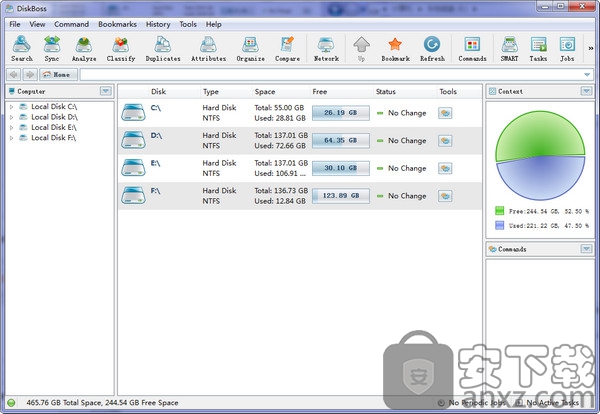600x414 pixels.
Task: Open the Bookmarks menu
Action: 117,24
